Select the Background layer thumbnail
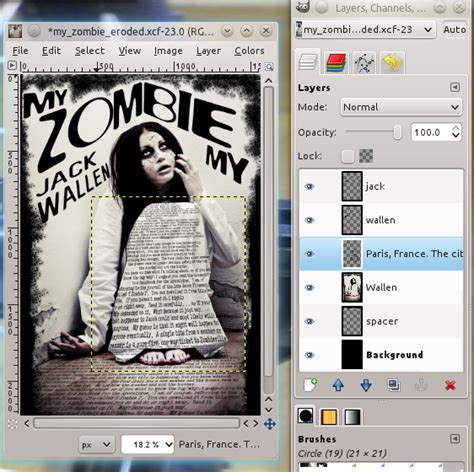Screen dimensions: 474x472 (x=352, y=355)
